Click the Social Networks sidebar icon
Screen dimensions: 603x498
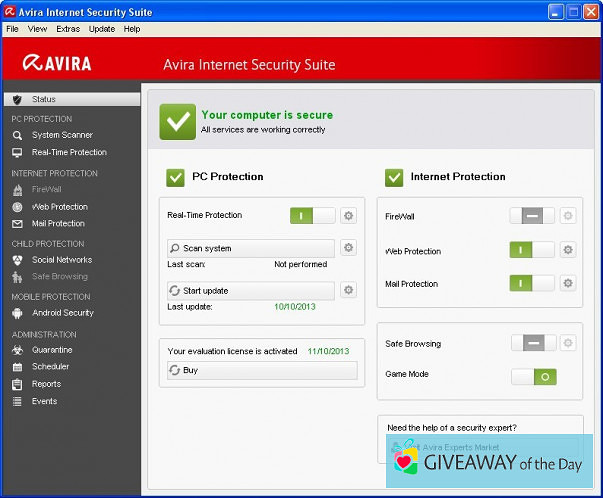[17, 260]
